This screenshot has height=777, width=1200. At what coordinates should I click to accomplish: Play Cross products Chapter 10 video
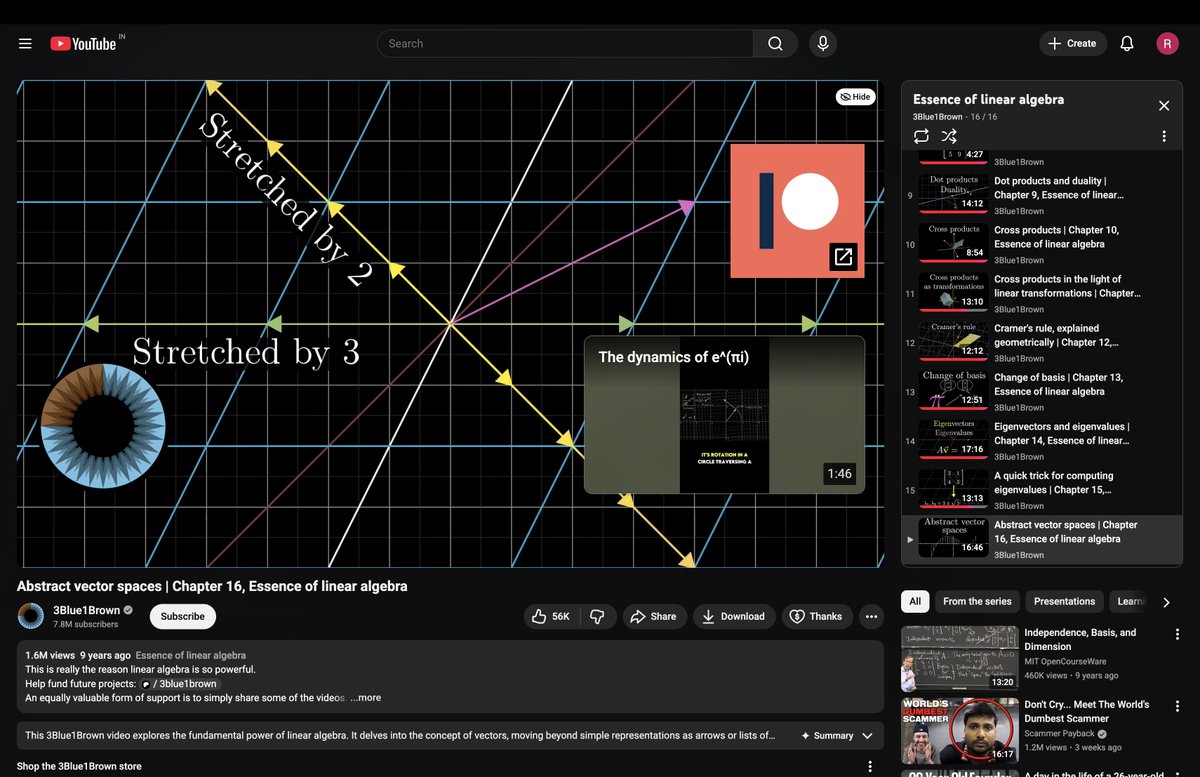(x=1041, y=244)
